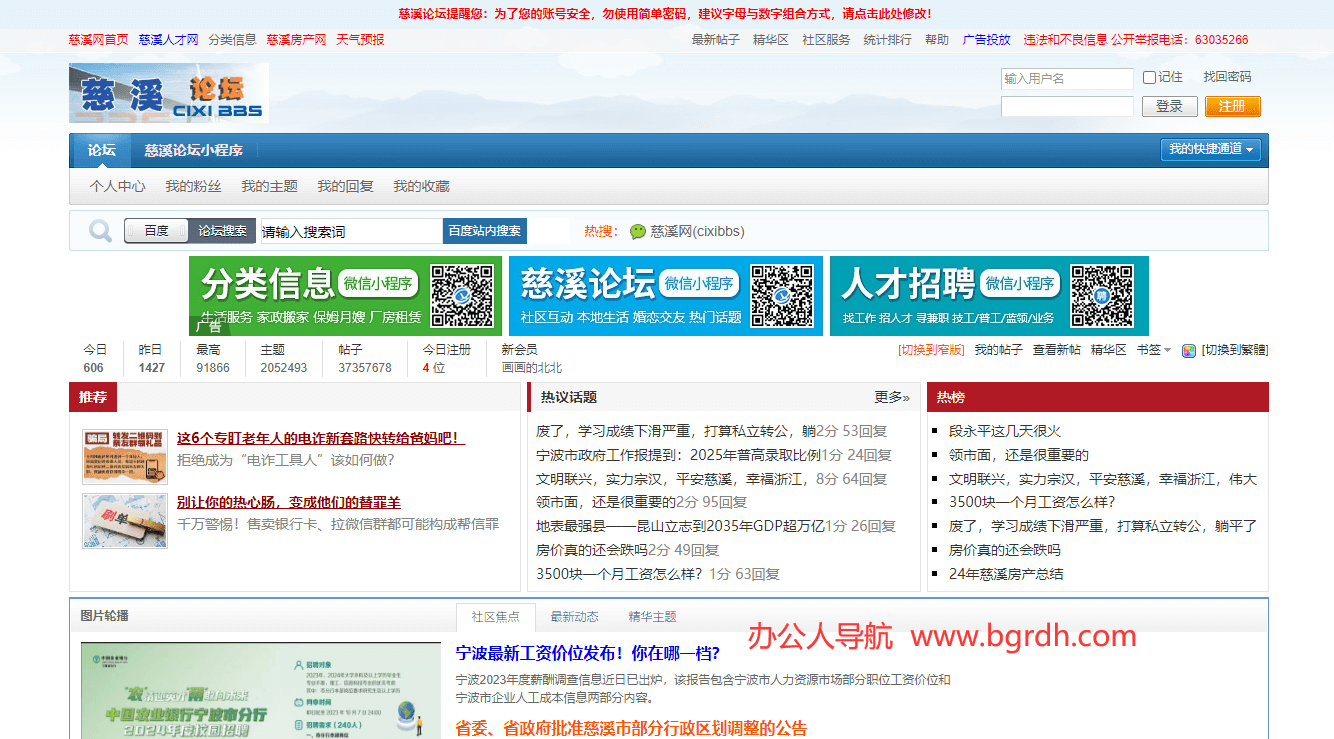Expand the 书签 dropdown arrow

click(x=1167, y=350)
